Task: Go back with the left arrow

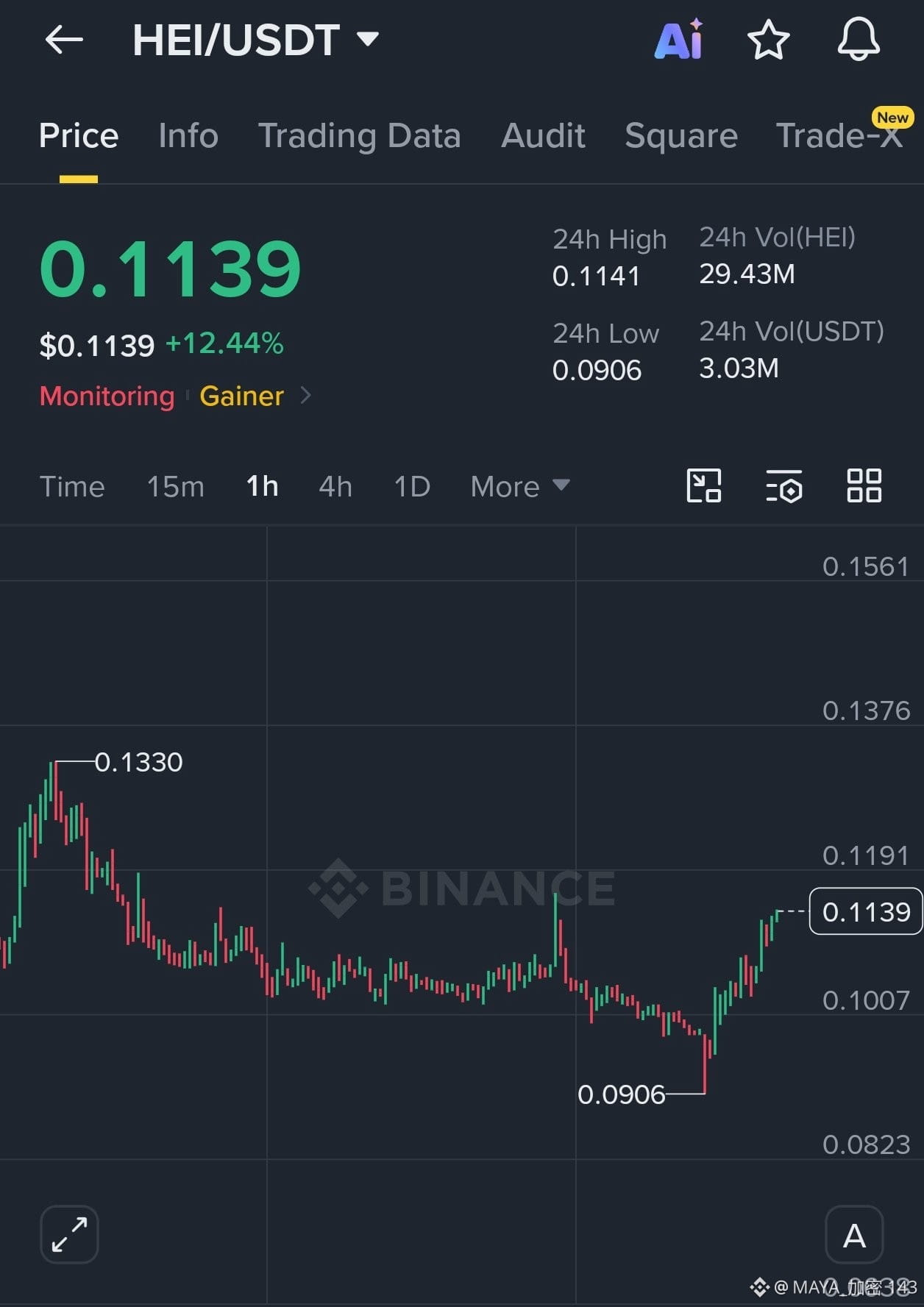Action: pyautogui.click(x=64, y=40)
